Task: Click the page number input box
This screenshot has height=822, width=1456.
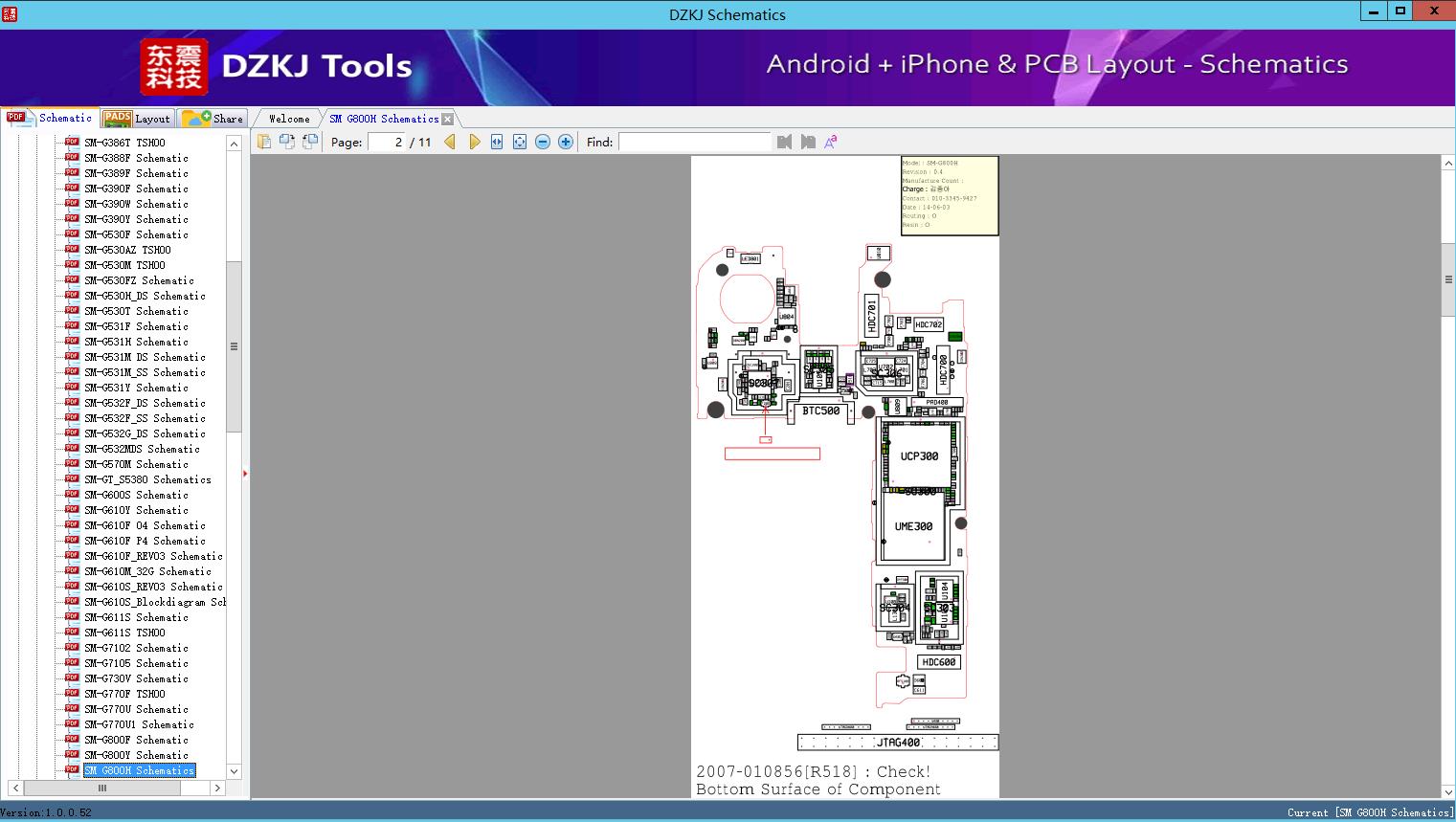Action: pyautogui.click(x=386, y=142)
